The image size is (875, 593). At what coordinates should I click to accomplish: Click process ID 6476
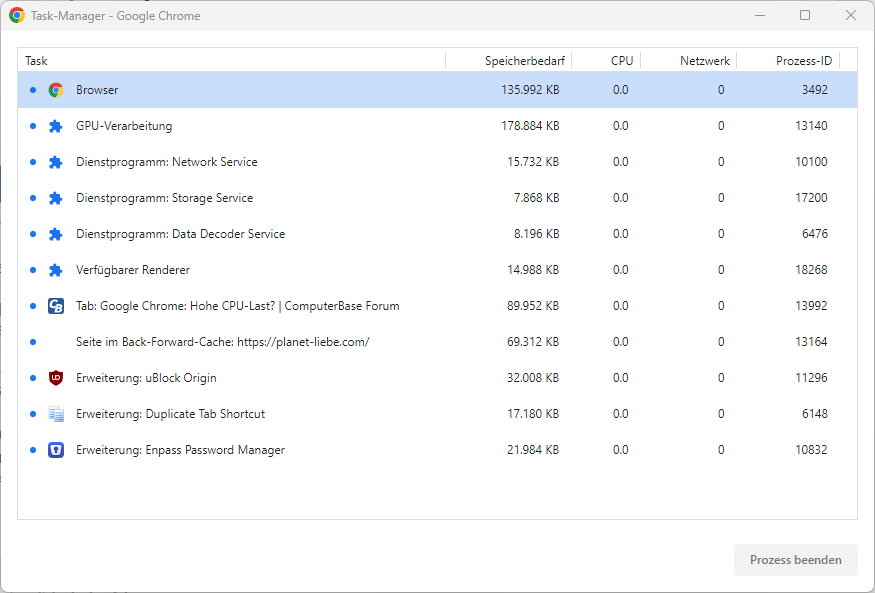pos(815,234)
